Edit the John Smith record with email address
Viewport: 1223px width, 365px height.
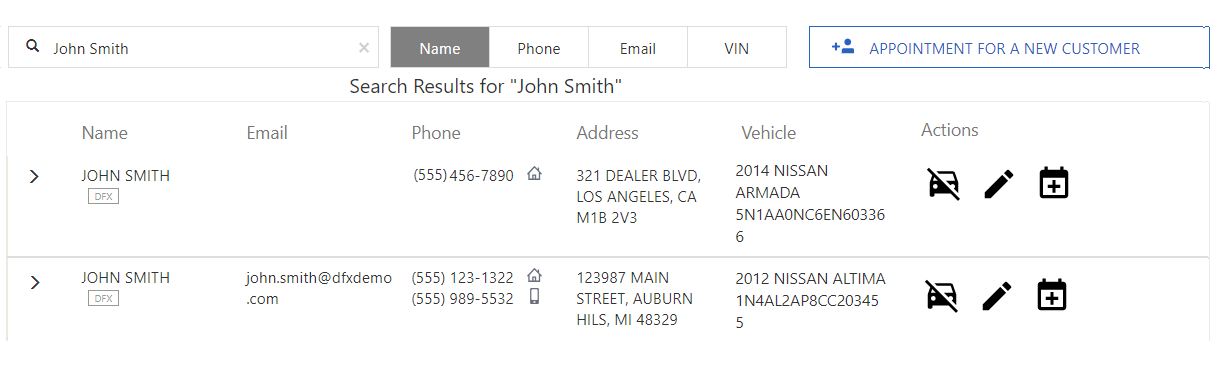click(x=998, y=296)
